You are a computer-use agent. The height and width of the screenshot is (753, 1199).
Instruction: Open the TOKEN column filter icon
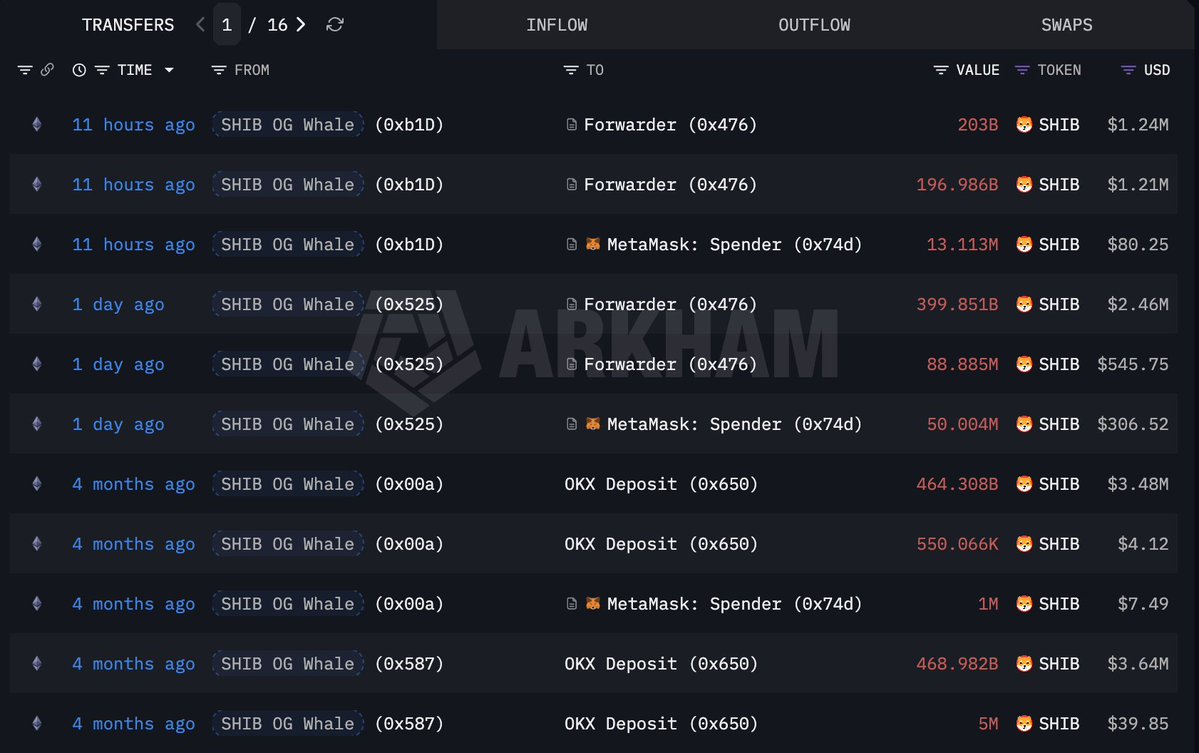1022,70
